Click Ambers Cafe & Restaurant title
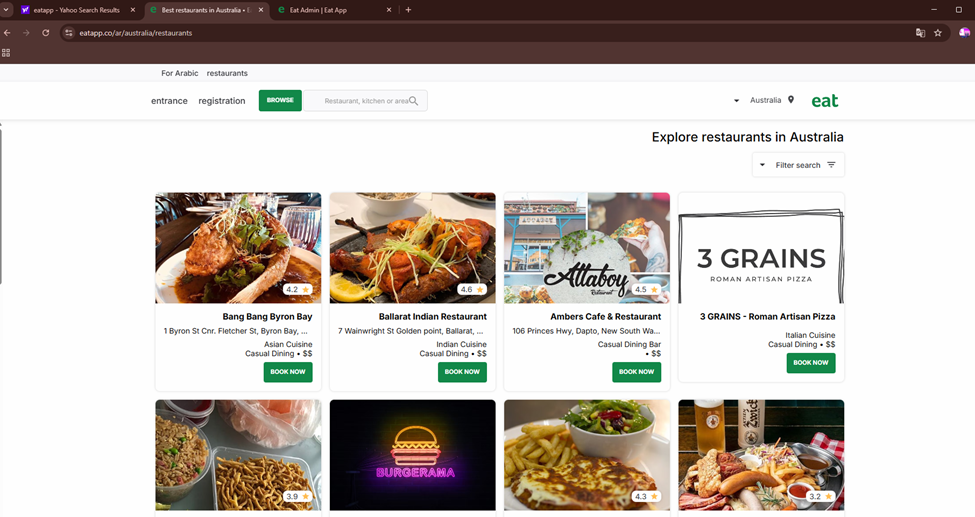 point(606,317)
